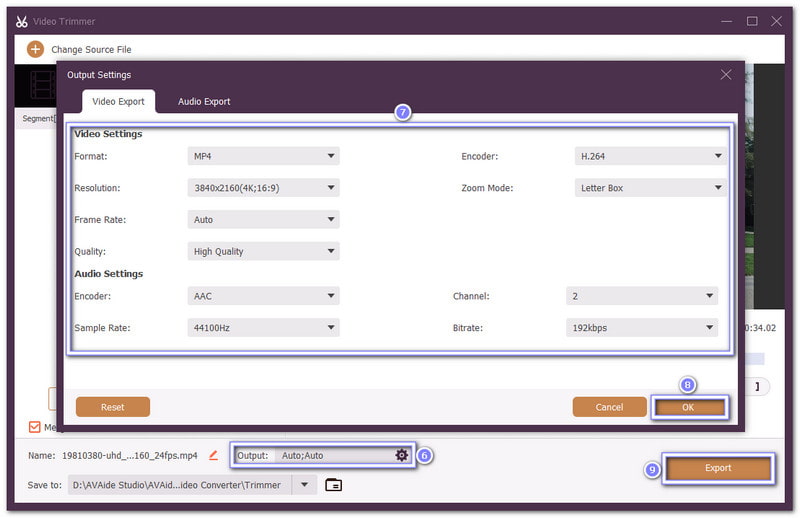Click the Video Trimmer scissors logo
Image resolution: width=800 pixels, height=518 pixels.
pyautogui.click(x=22, y=21)
